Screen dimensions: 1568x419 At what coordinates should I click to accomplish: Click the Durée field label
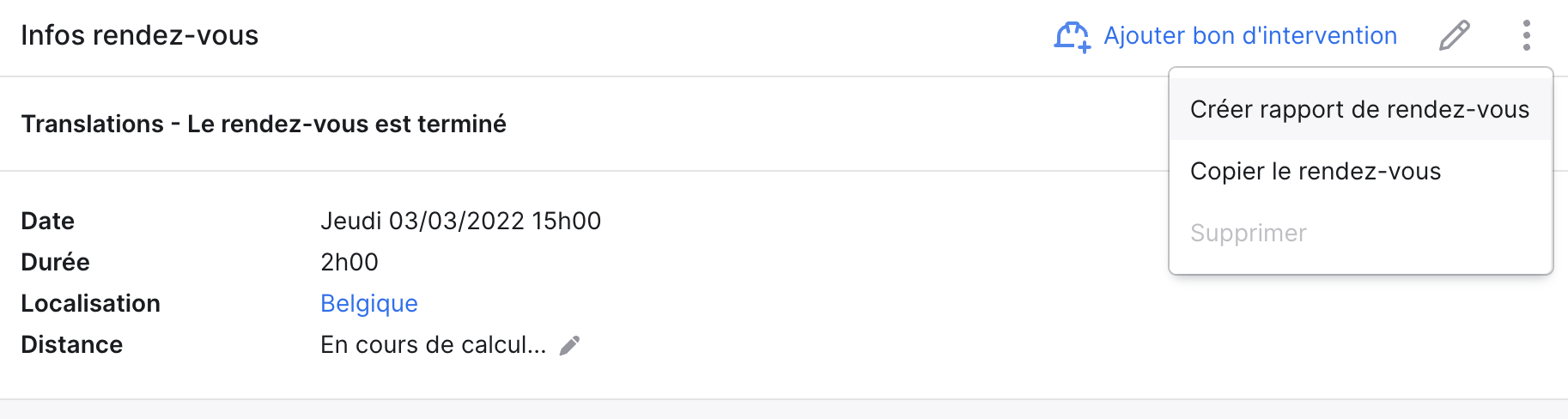click(55, 262)
